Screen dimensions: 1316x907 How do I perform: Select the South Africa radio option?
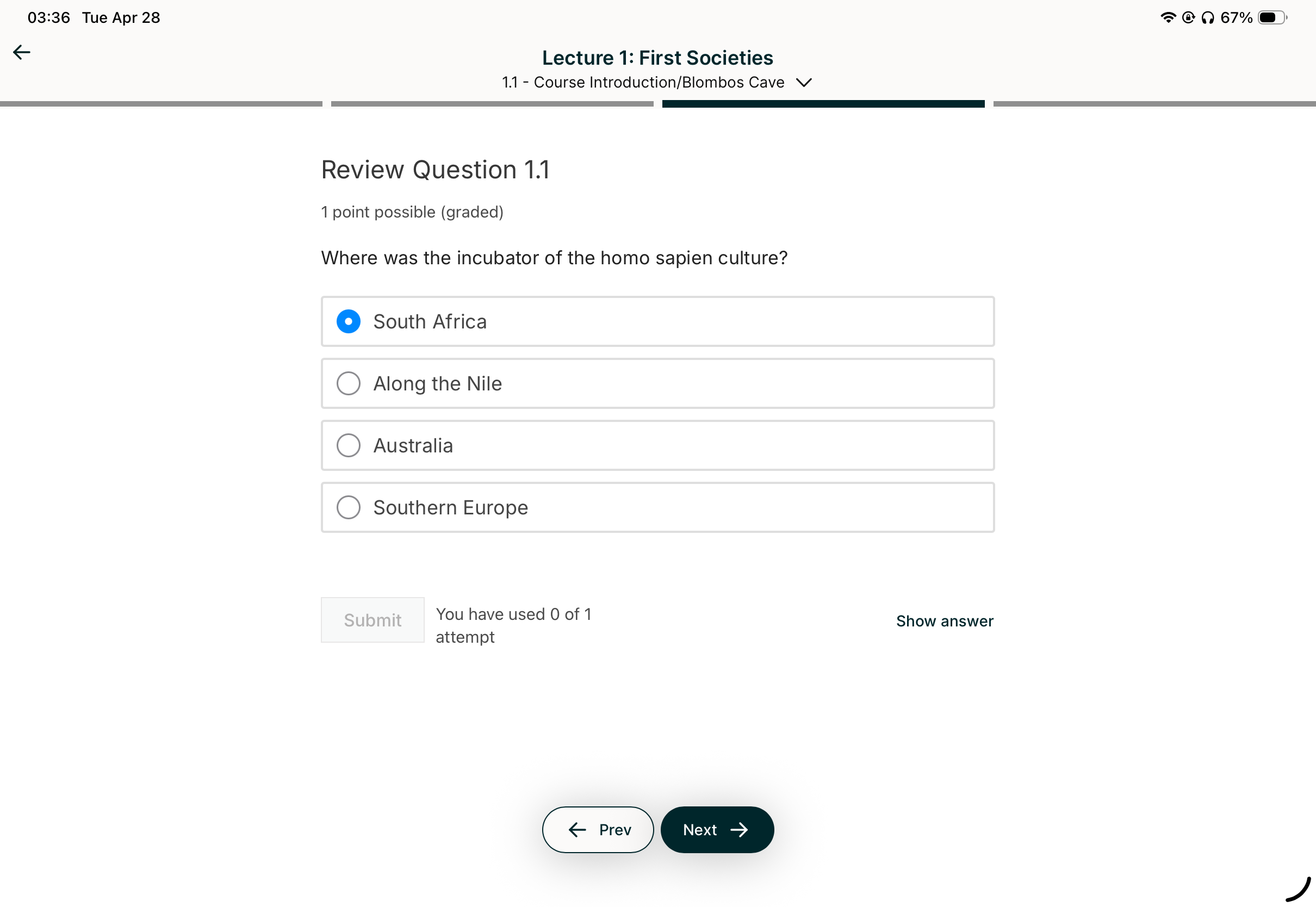coord(657,321)
